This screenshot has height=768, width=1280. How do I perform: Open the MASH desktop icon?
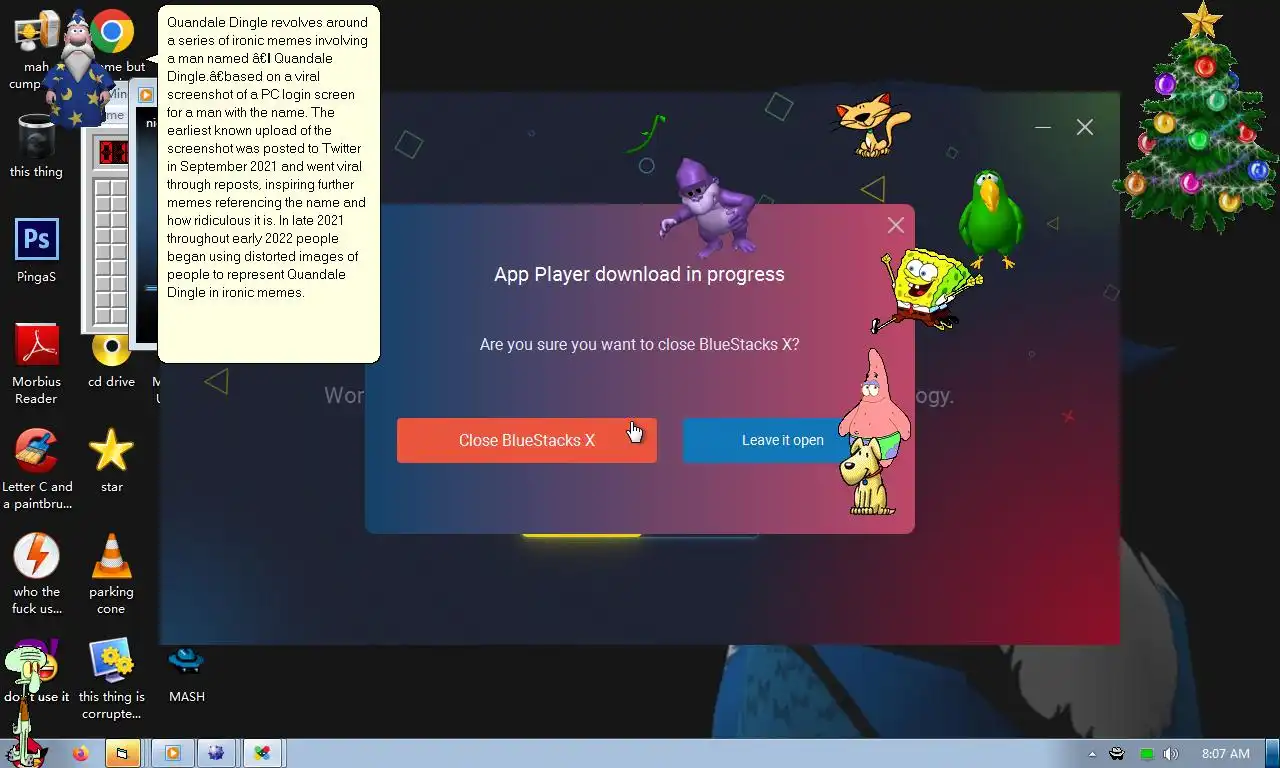coord(187,673)
